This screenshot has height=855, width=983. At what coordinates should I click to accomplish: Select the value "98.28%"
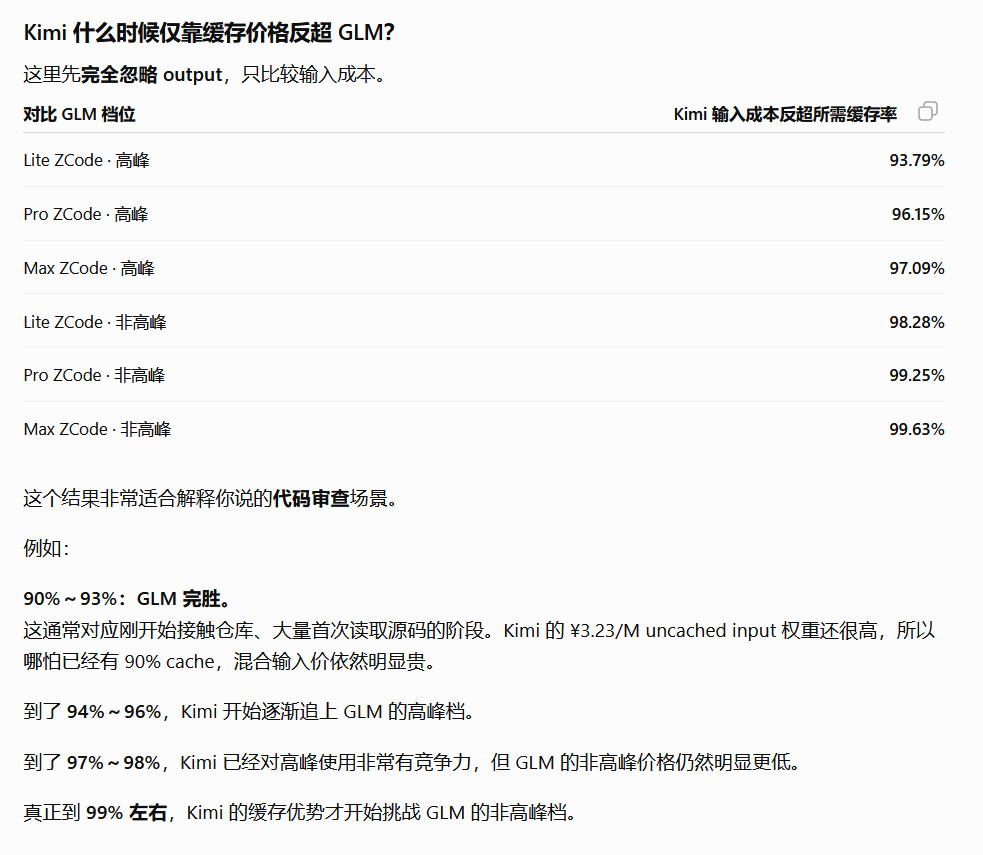(x=917, y=322)
